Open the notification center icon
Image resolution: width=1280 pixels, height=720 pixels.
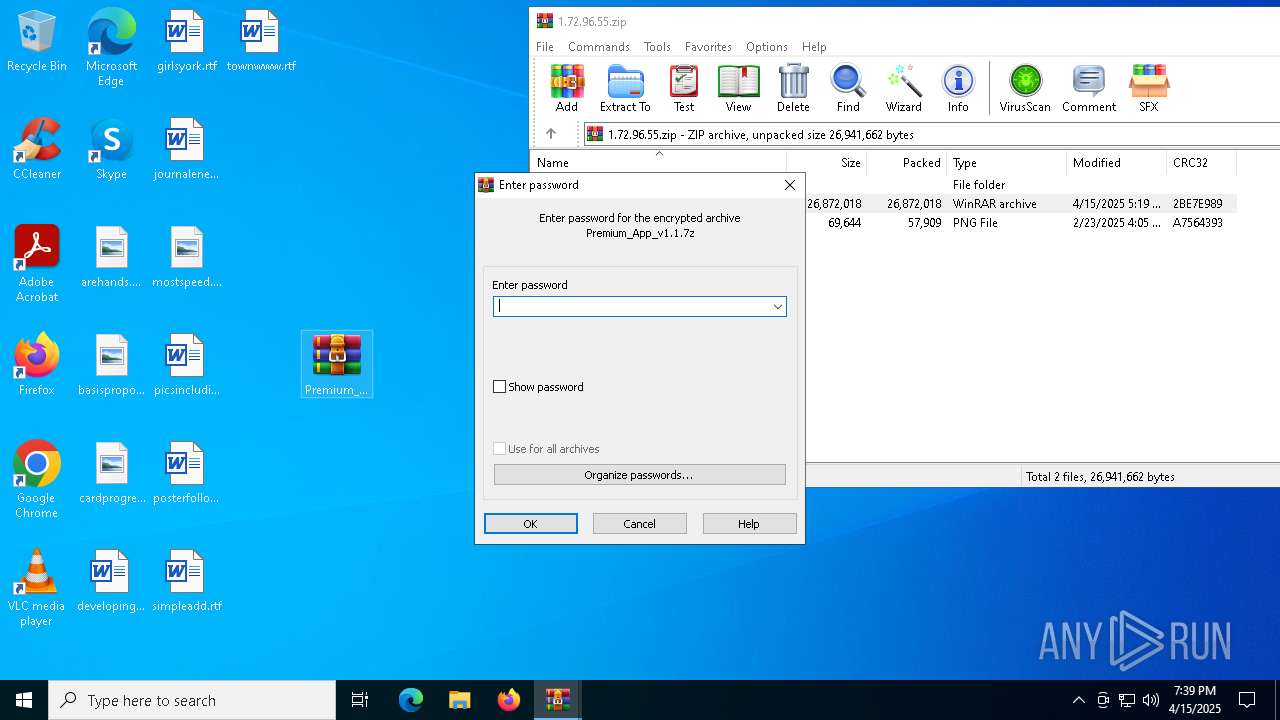tap(1247, 700)
